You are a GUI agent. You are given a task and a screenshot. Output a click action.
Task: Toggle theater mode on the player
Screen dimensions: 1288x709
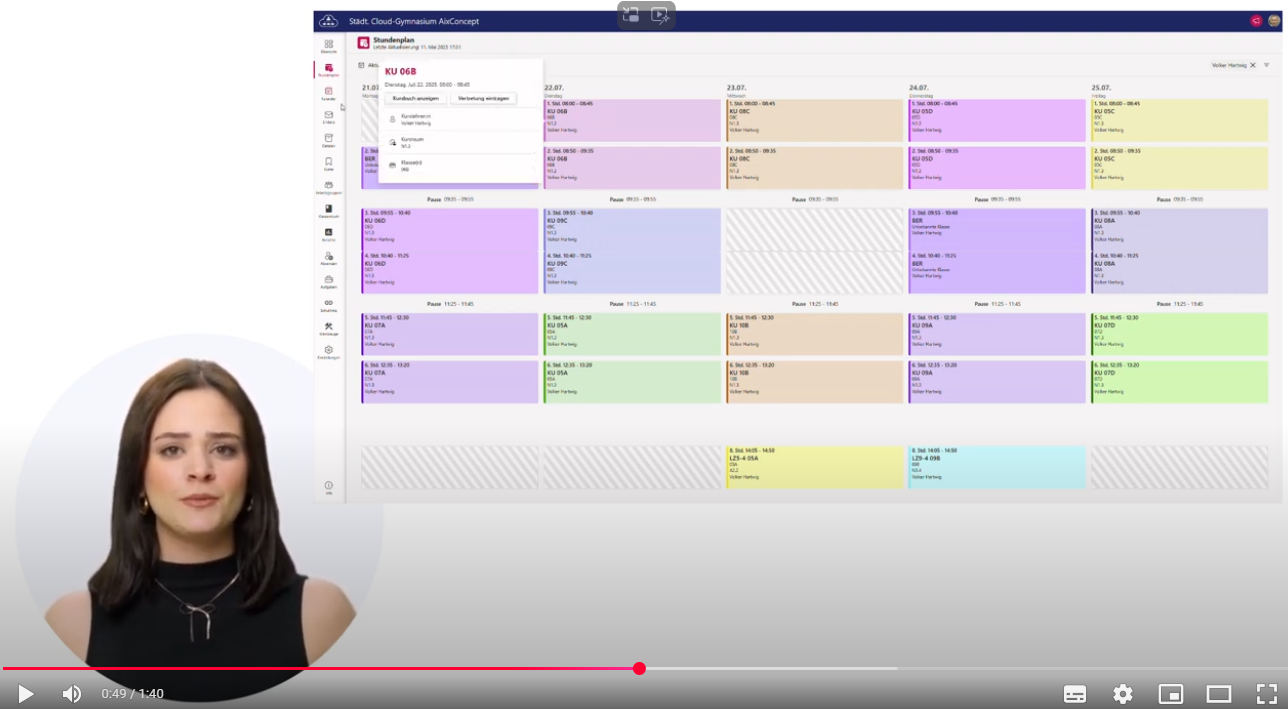(x=1218, y=694)
